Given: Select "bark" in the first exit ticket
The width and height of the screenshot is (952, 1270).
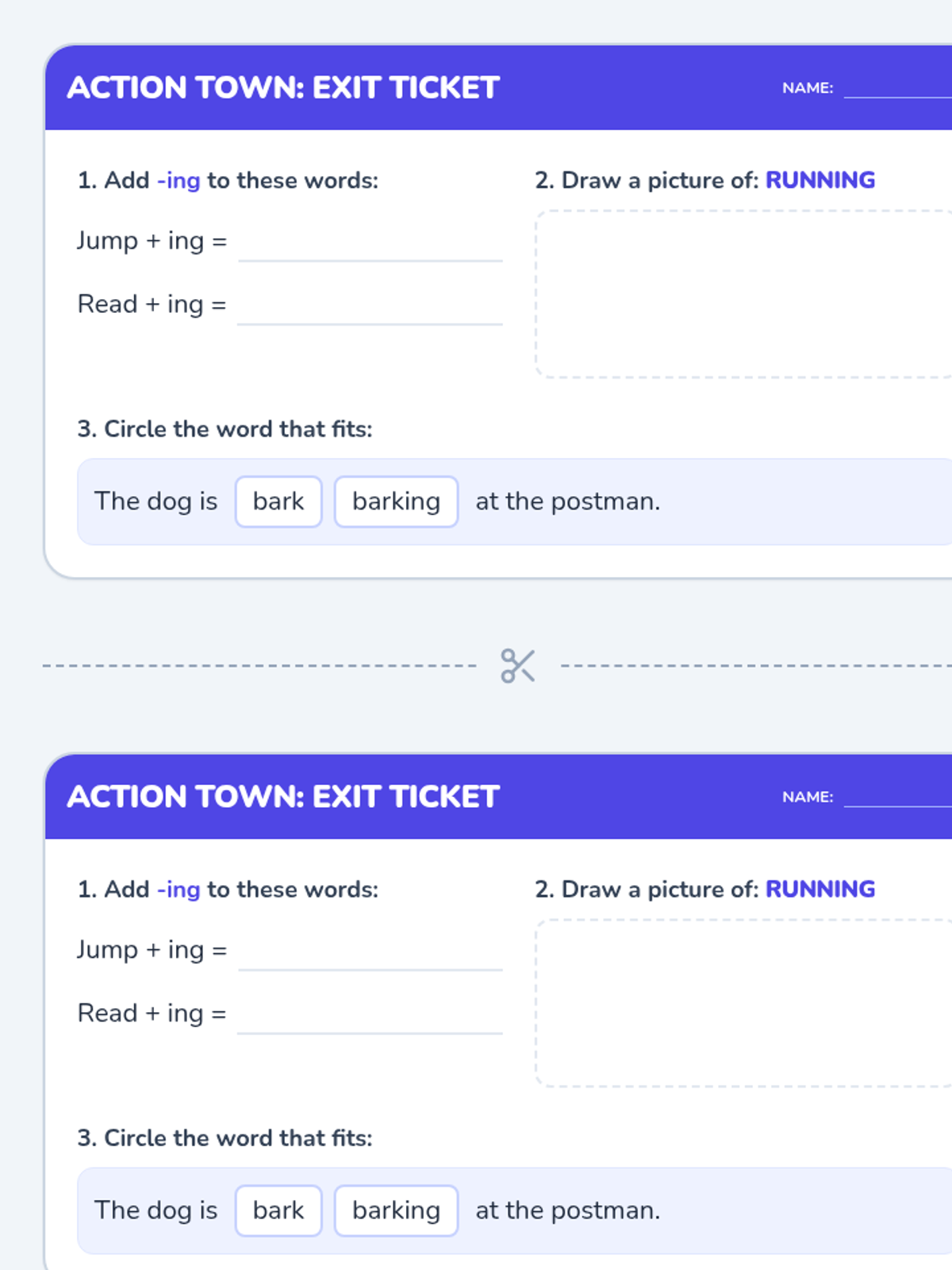Looking at the screenshot, I should click(x=278, y=502).
